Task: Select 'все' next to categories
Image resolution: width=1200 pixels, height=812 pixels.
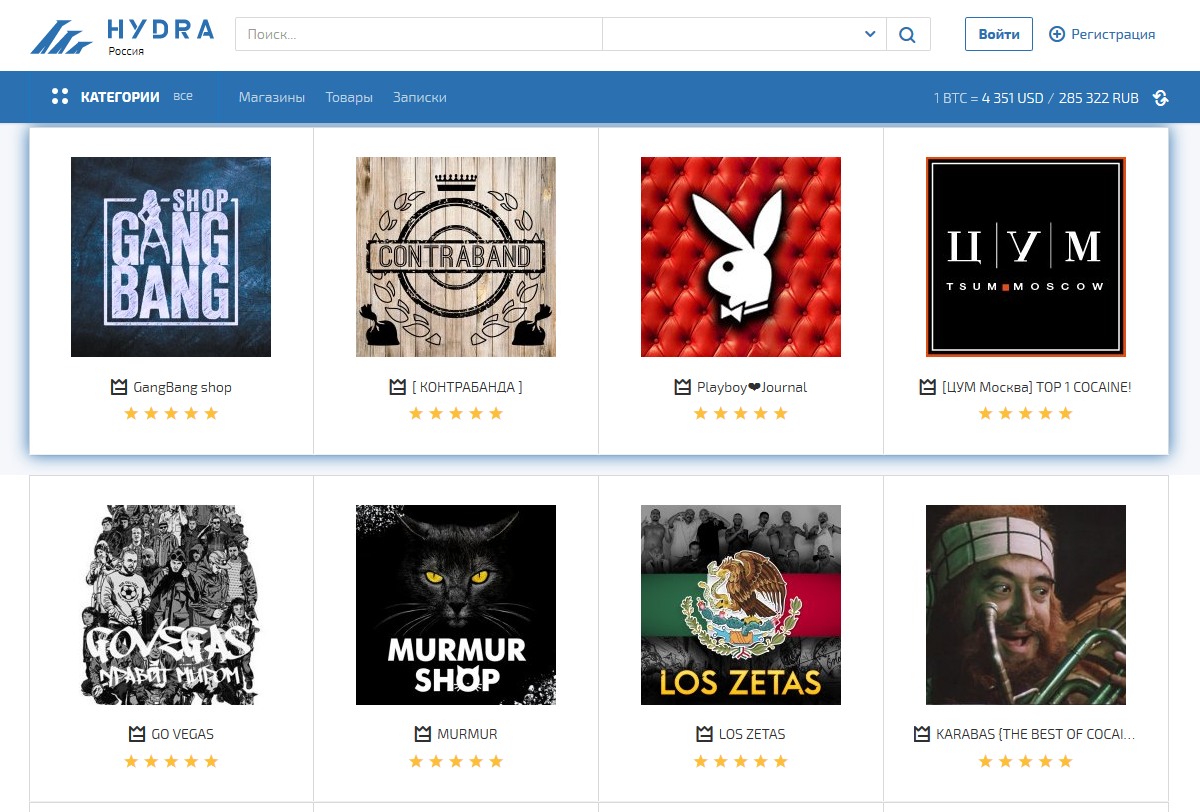Action: 183,96
